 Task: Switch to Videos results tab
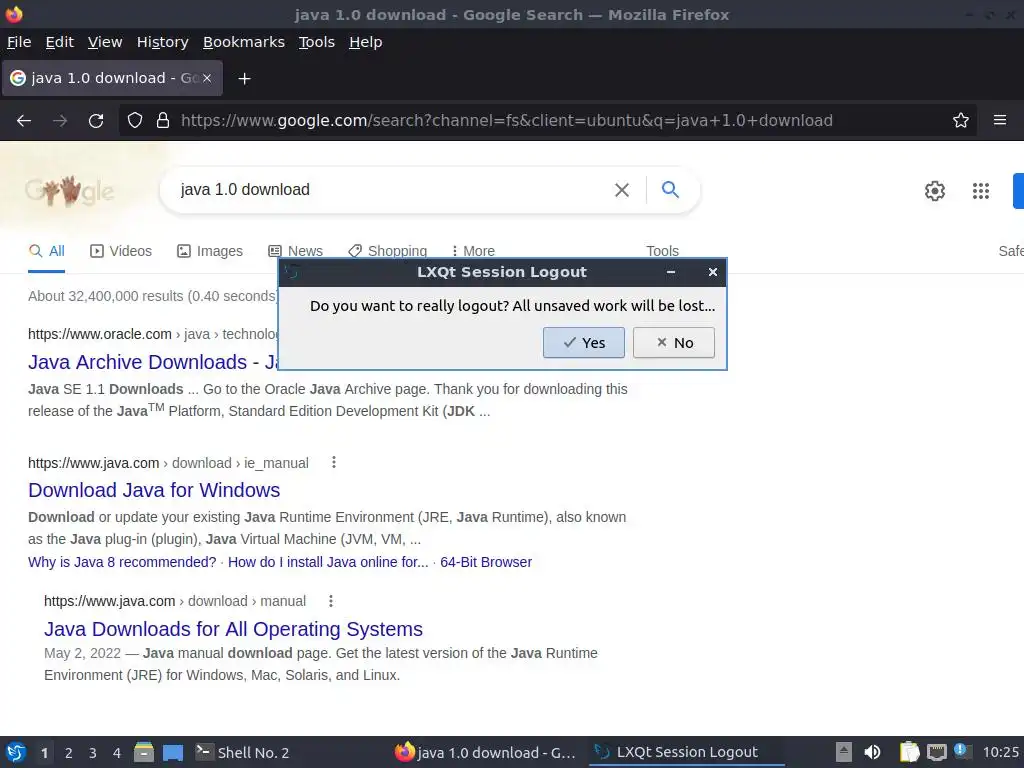121,251
